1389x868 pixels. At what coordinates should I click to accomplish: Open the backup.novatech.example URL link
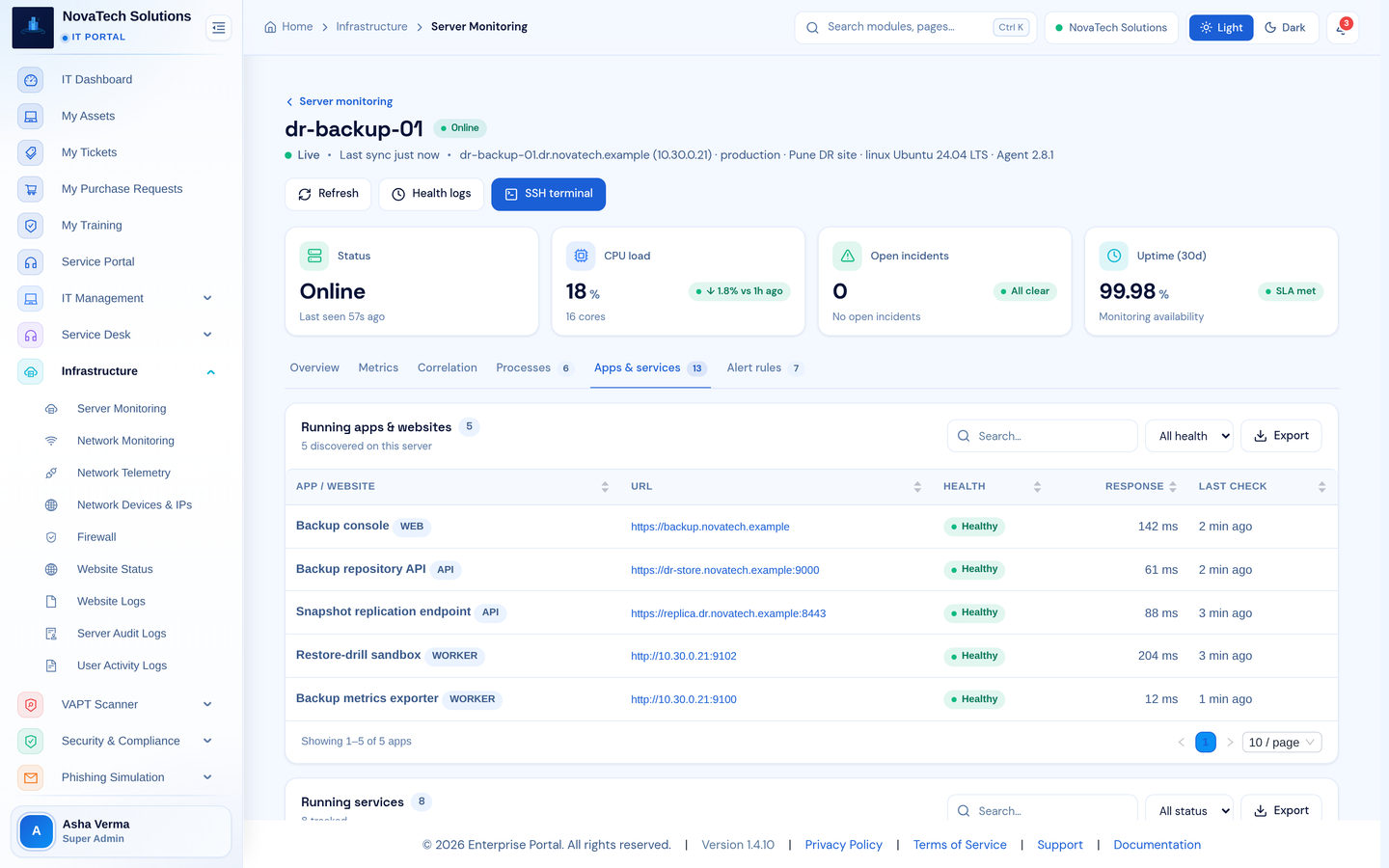click(710, 528)
